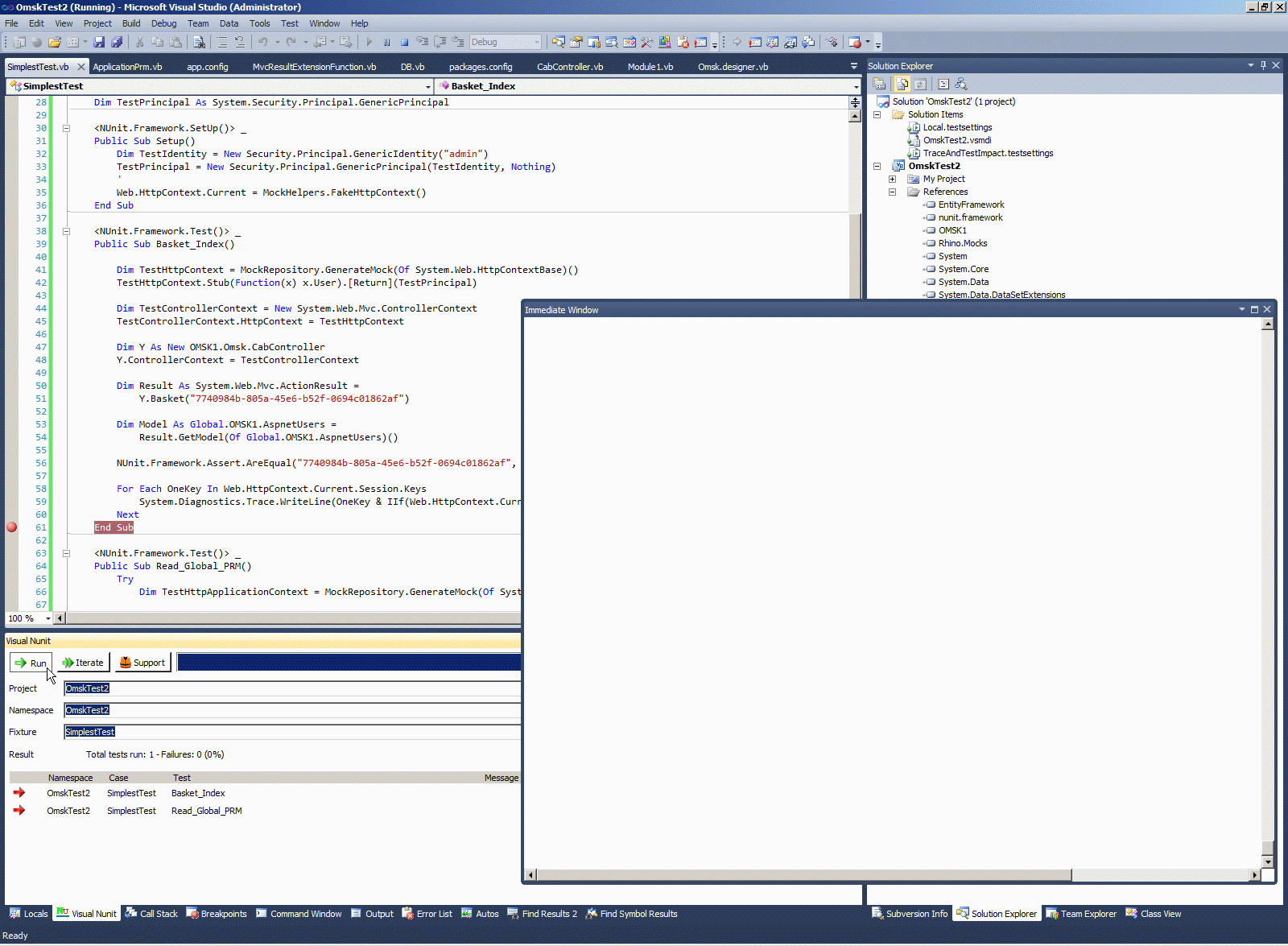Pin the Solution Explorer panel with the pushpin
Screen dimensions: 1288x946
[x=1263, y=65]
